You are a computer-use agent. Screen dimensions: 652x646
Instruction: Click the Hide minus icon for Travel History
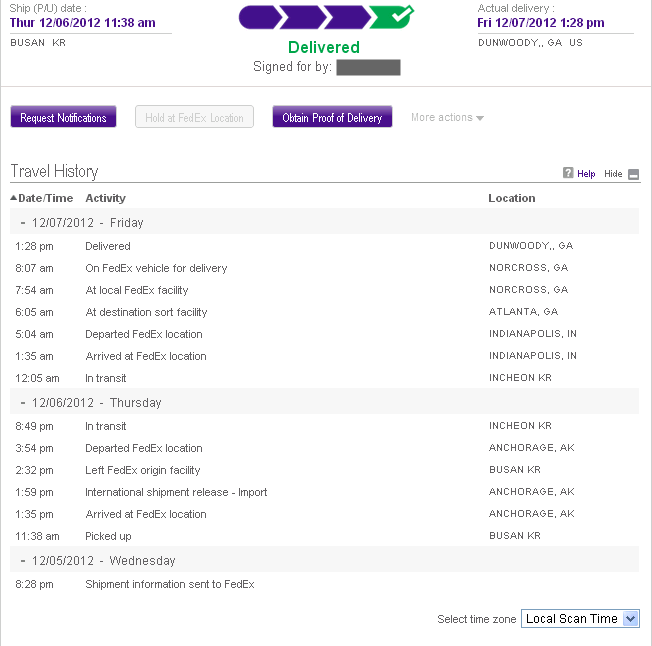(x=634, y=174)
